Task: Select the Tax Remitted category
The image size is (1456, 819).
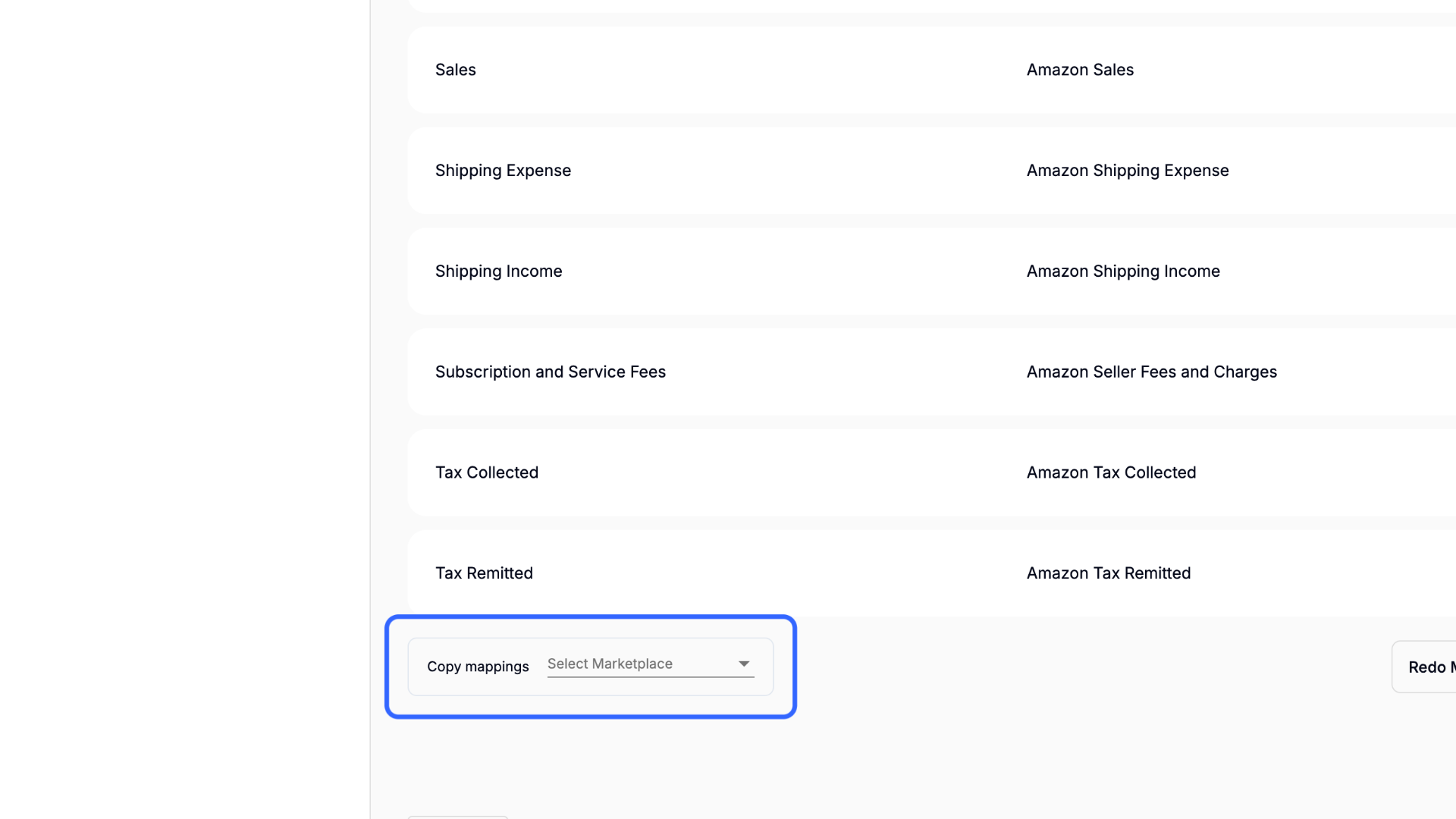Action: [x=484, y=573]
